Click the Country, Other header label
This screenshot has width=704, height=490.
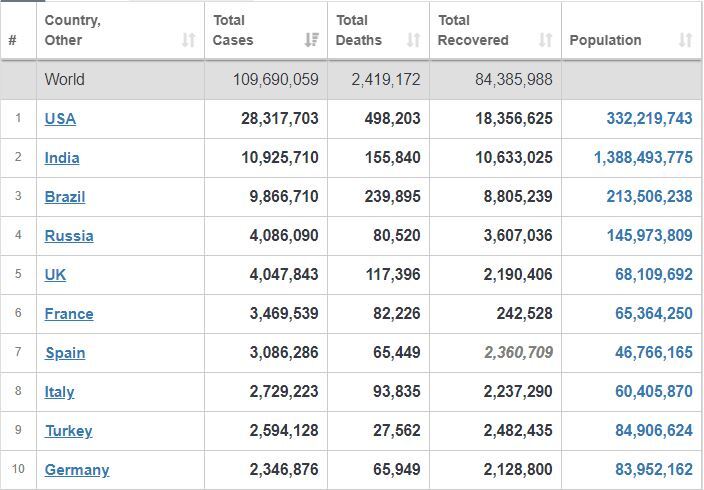tap(72, 30)
